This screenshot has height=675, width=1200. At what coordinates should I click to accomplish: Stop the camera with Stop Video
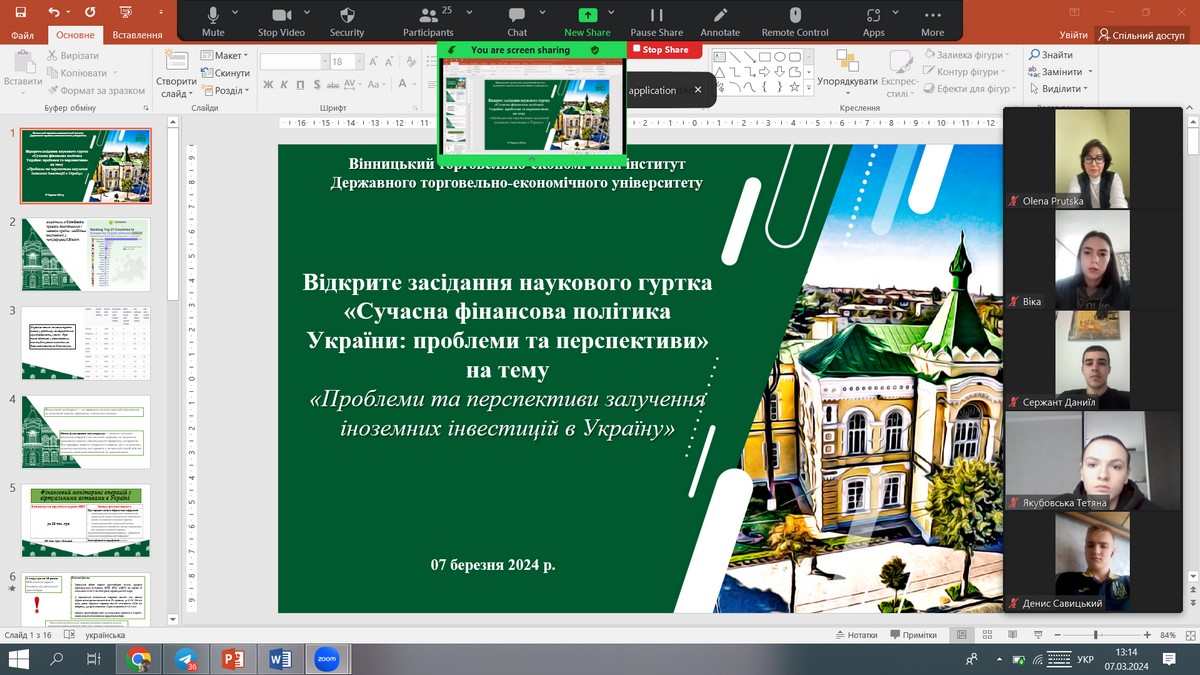click(281, 16)
